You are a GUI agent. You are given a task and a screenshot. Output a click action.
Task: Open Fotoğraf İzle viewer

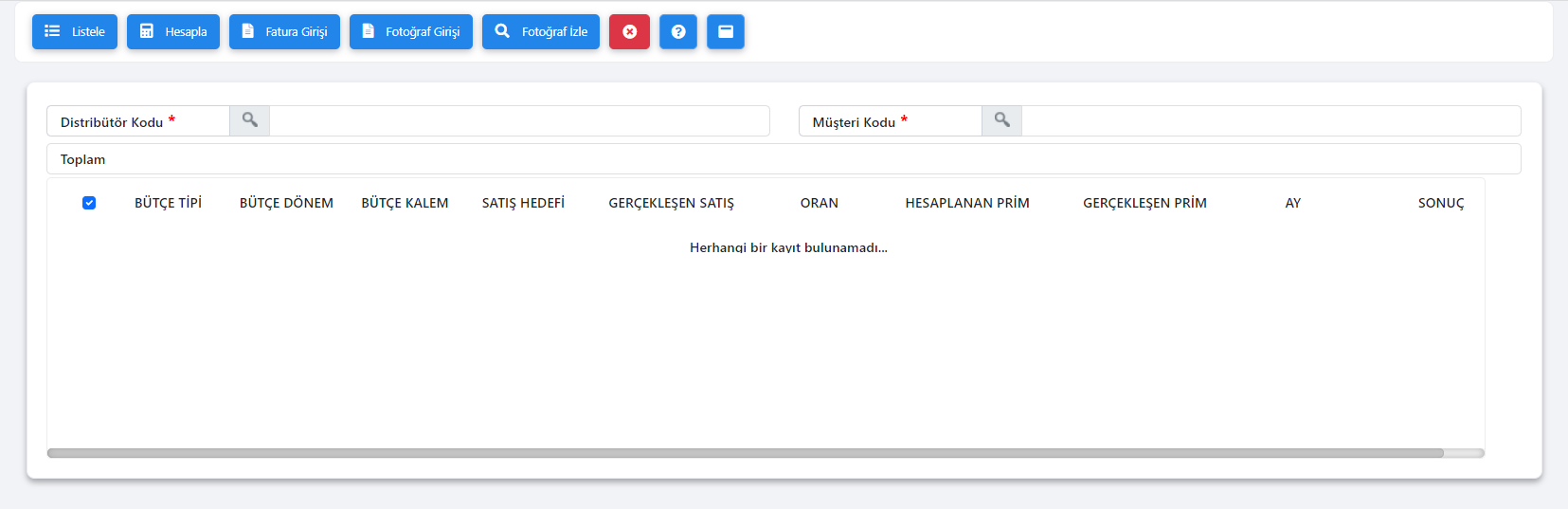pyautogui.click(x=541, y=31)
